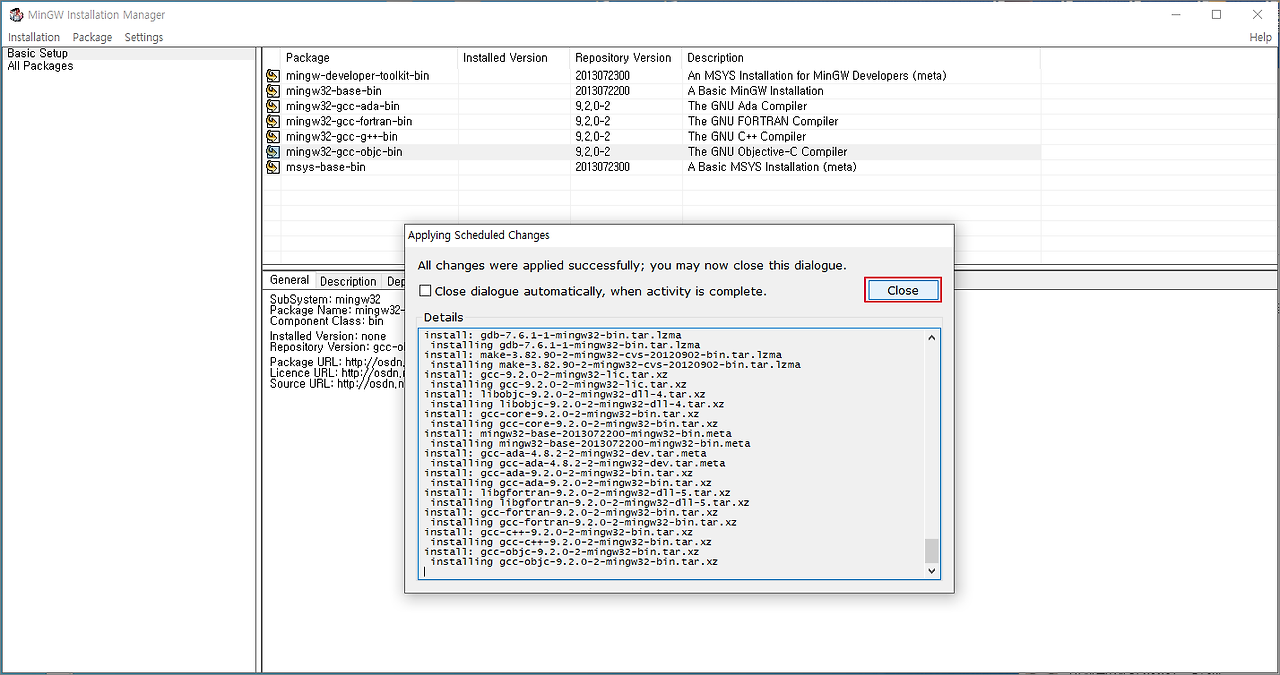The width and height of the screenshot is (1280, 675).
Task: Click the mingw32-gcc-g++-bin package status icon
Action: tap(273, 137)
